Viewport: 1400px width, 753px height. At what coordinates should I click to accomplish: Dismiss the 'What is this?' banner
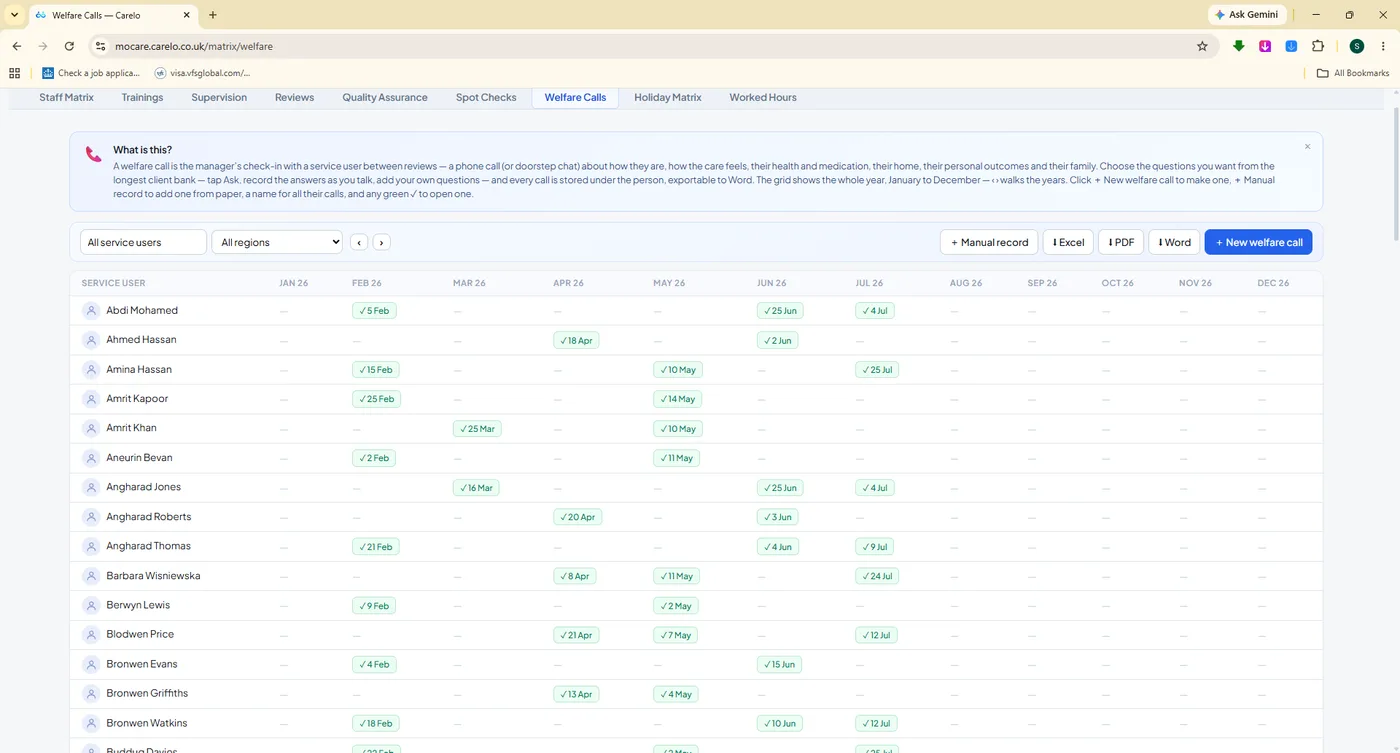1307,147
